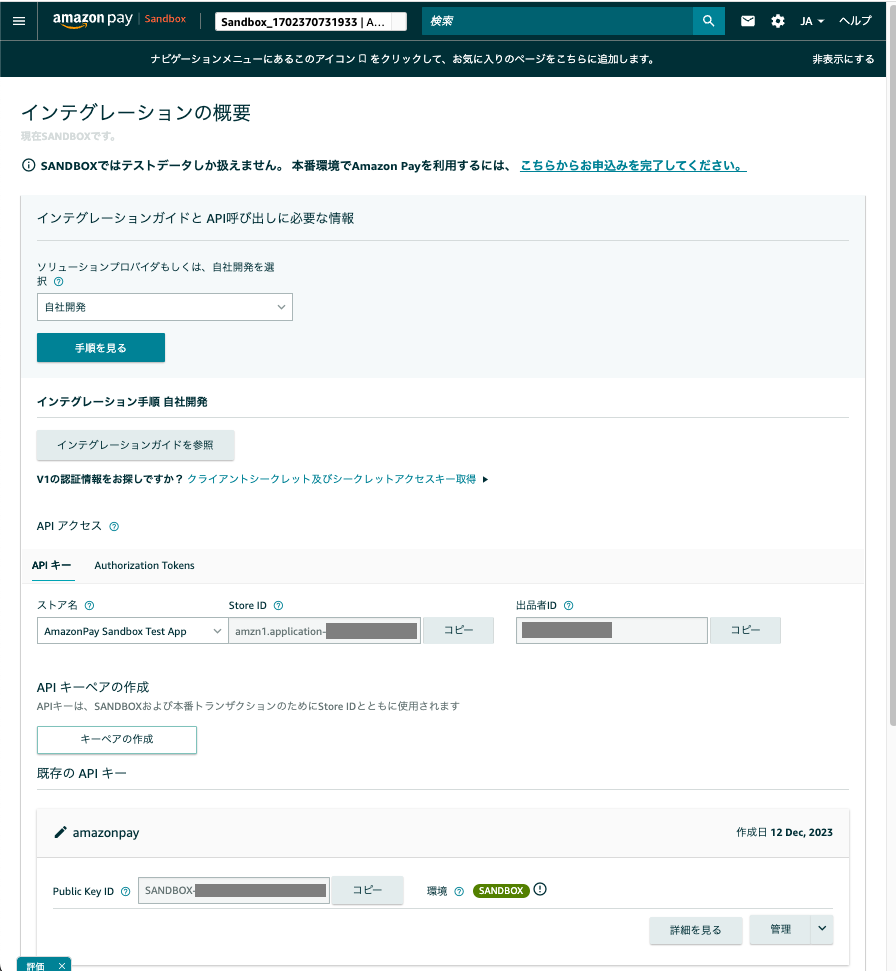Click the 検索 search input field
This screenshot has height=971, width=896.
coord(556,21)
